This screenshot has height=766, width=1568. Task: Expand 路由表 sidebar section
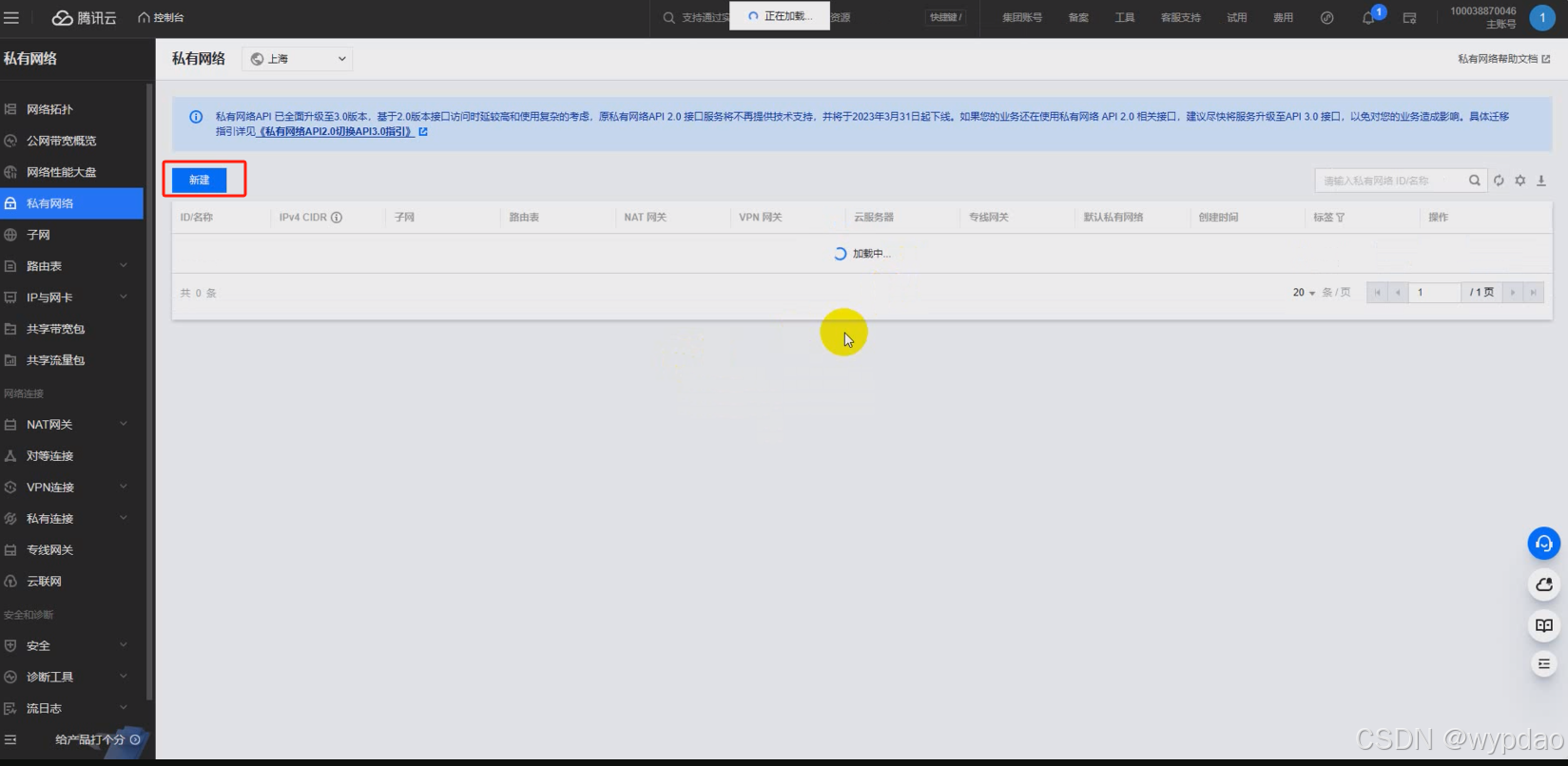pyautogui.click(x=72, y=266)
